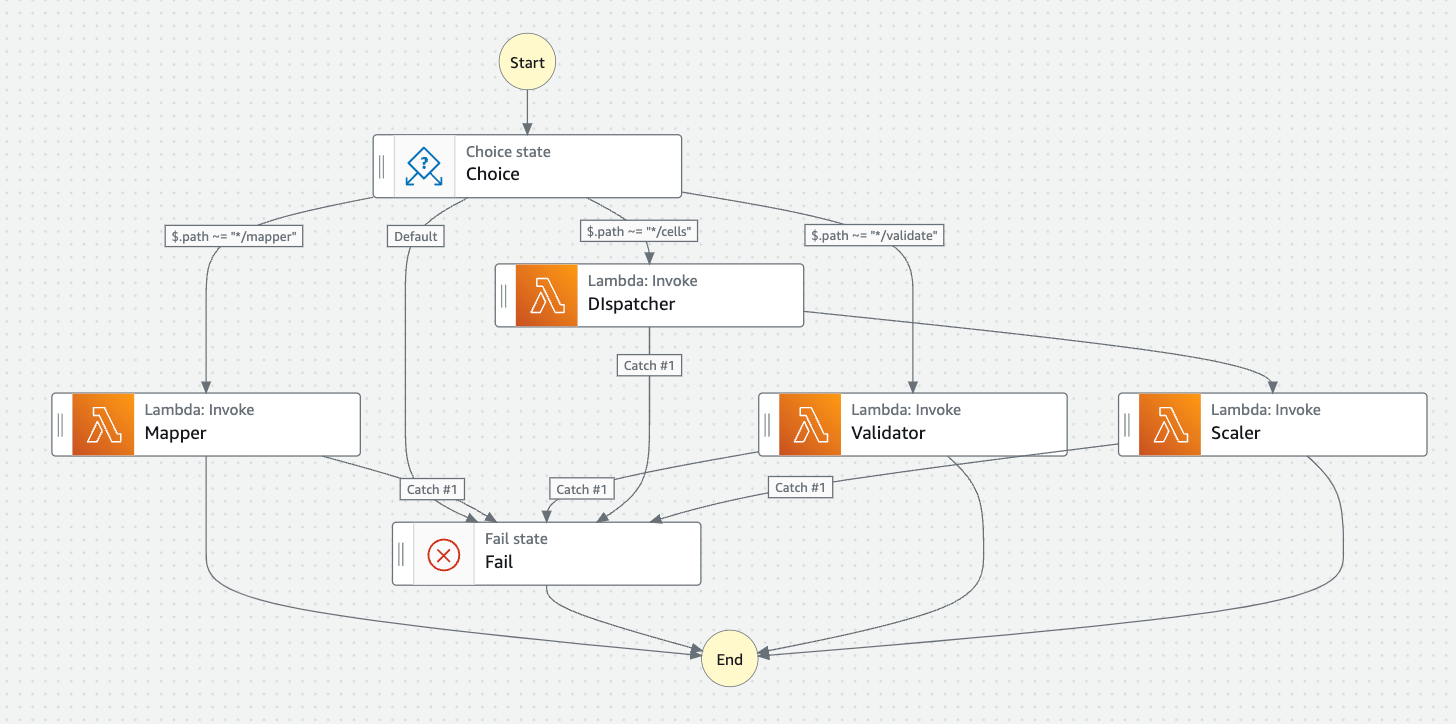
Task: Grab the drag handle on Choice state
Action: [x=382, y=166]
